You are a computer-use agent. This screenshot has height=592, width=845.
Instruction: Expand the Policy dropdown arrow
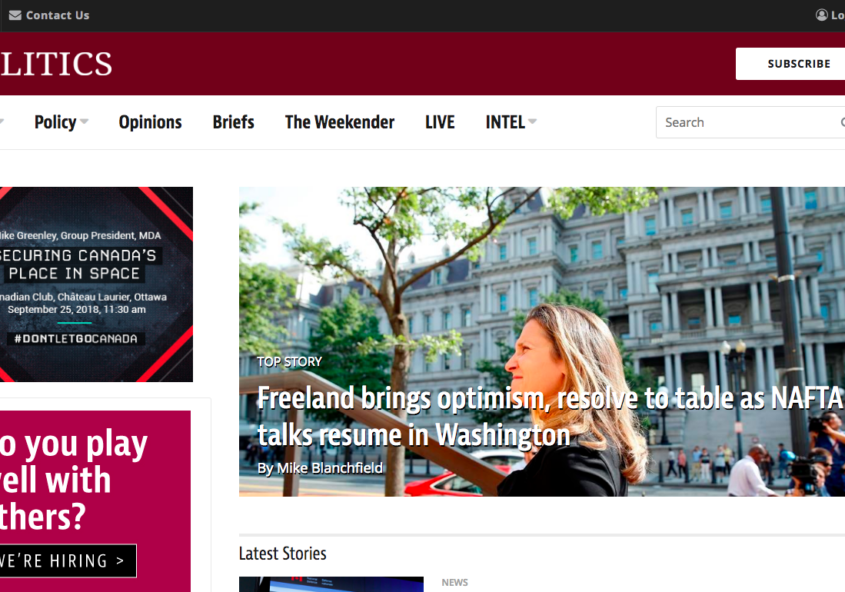point(84,122)
